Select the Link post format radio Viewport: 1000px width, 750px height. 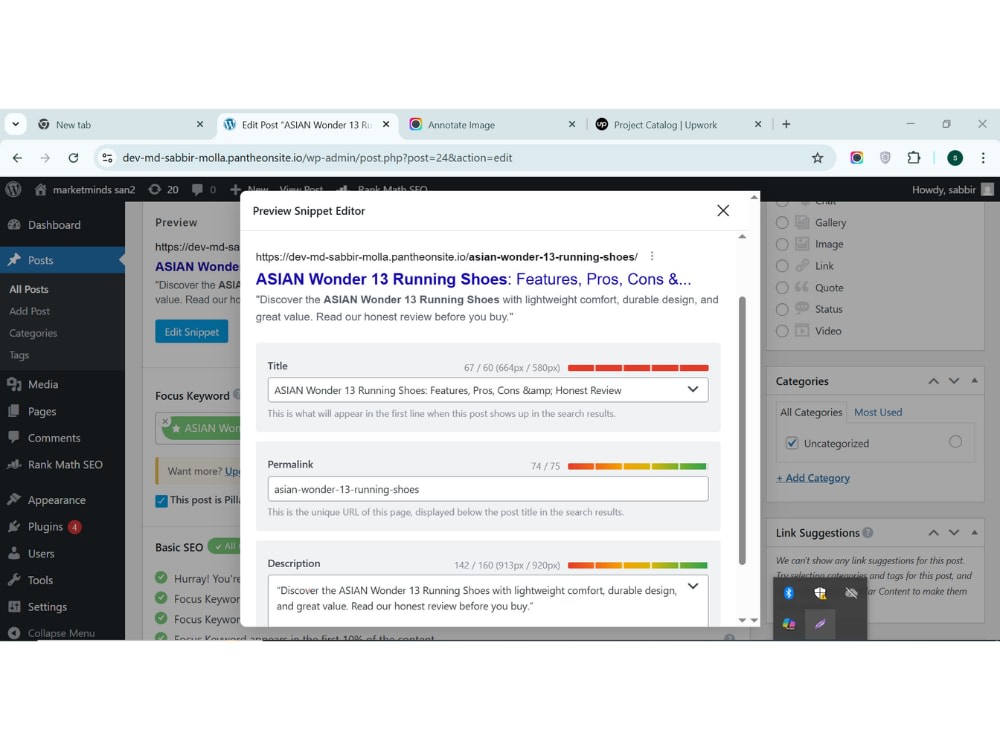click(782, 266)
